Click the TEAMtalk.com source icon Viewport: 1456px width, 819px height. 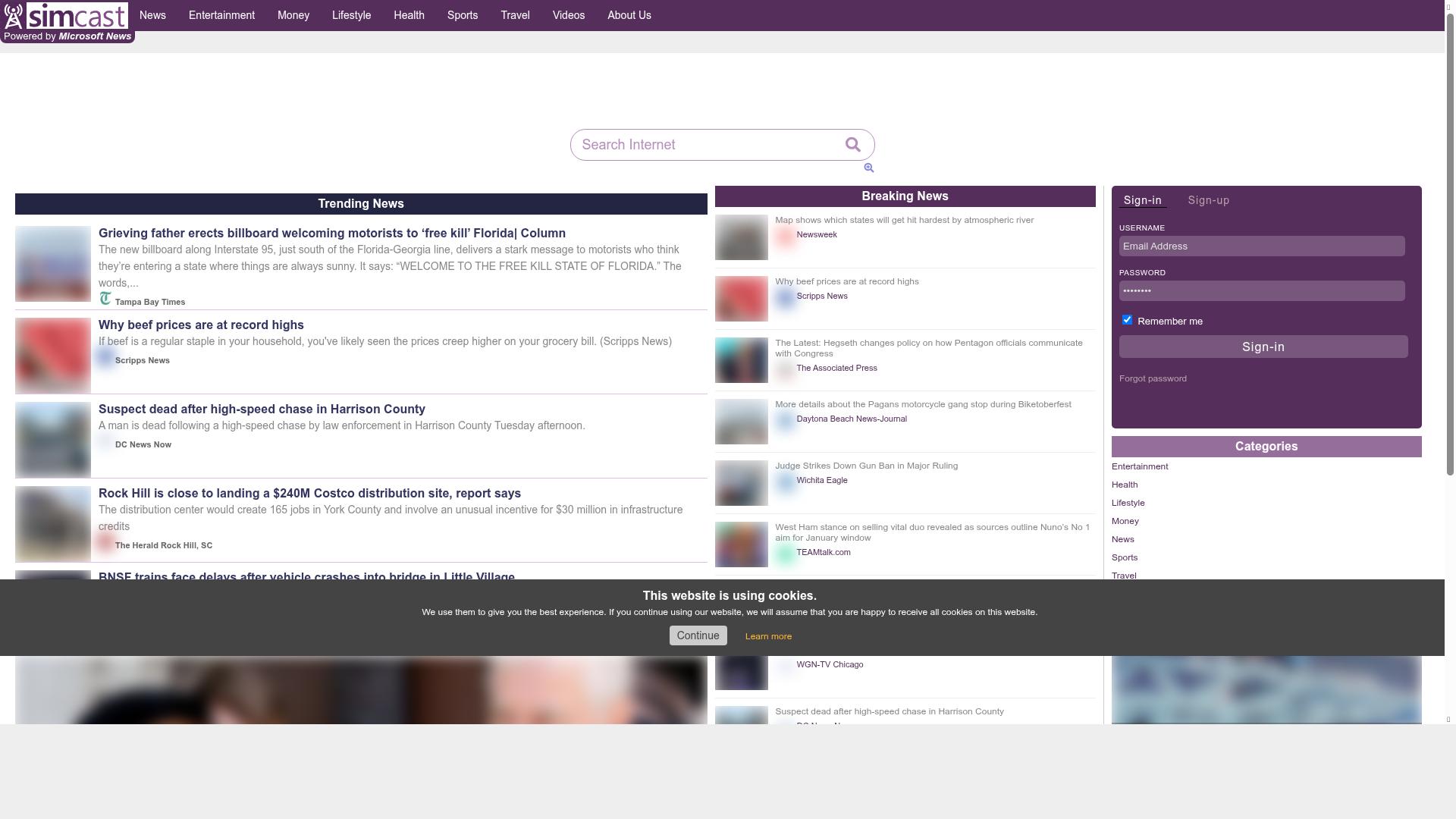(x=786, y=554)
